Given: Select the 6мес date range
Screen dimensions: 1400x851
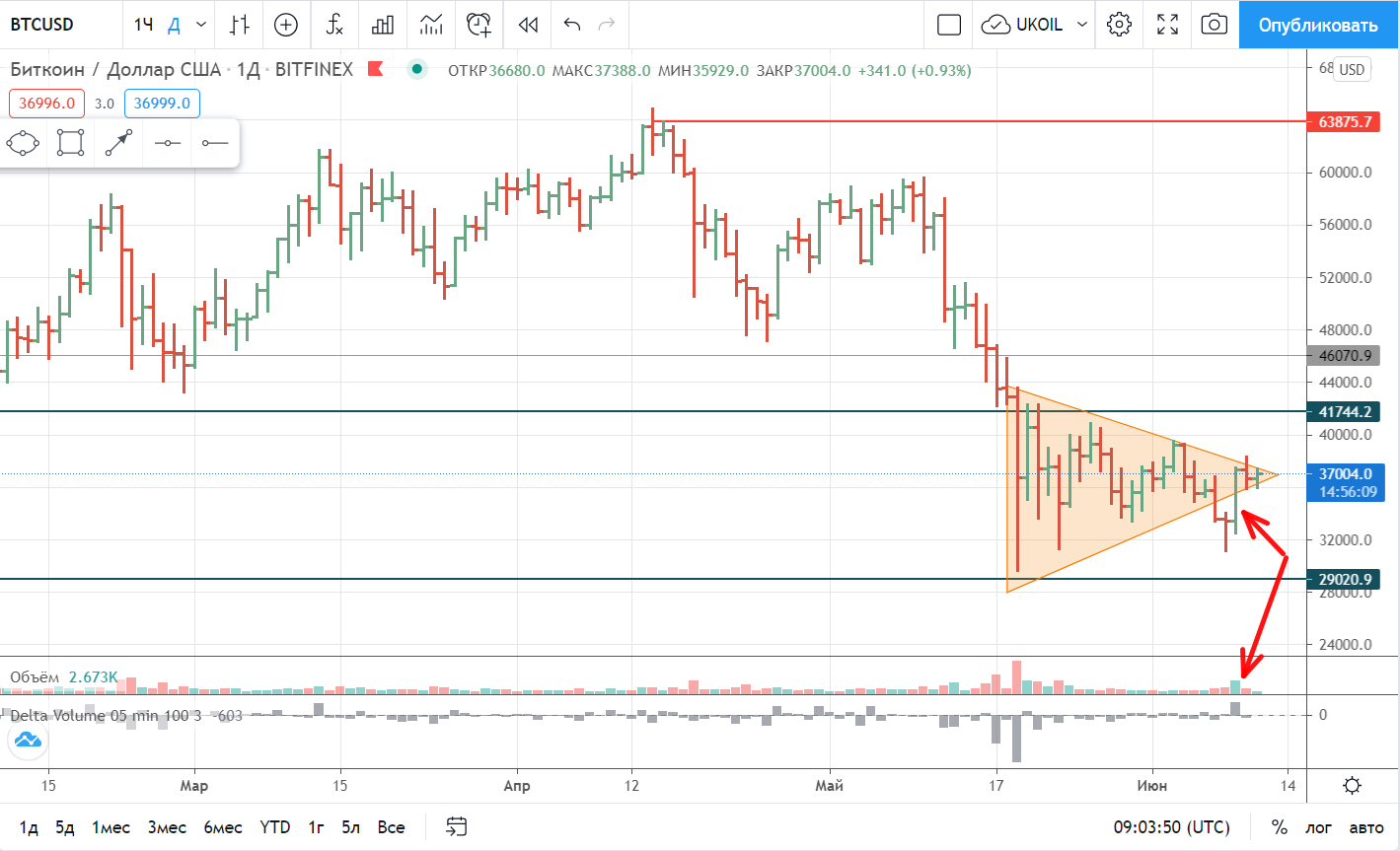Looking at the screenshot, I should click(x=223, y=827).
